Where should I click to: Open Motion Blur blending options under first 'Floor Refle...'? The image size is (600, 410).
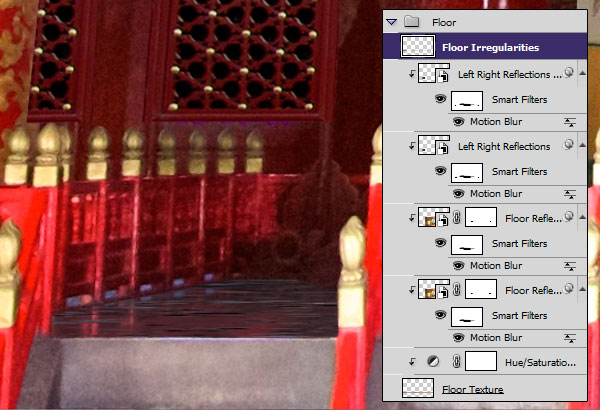pos(569,266)
